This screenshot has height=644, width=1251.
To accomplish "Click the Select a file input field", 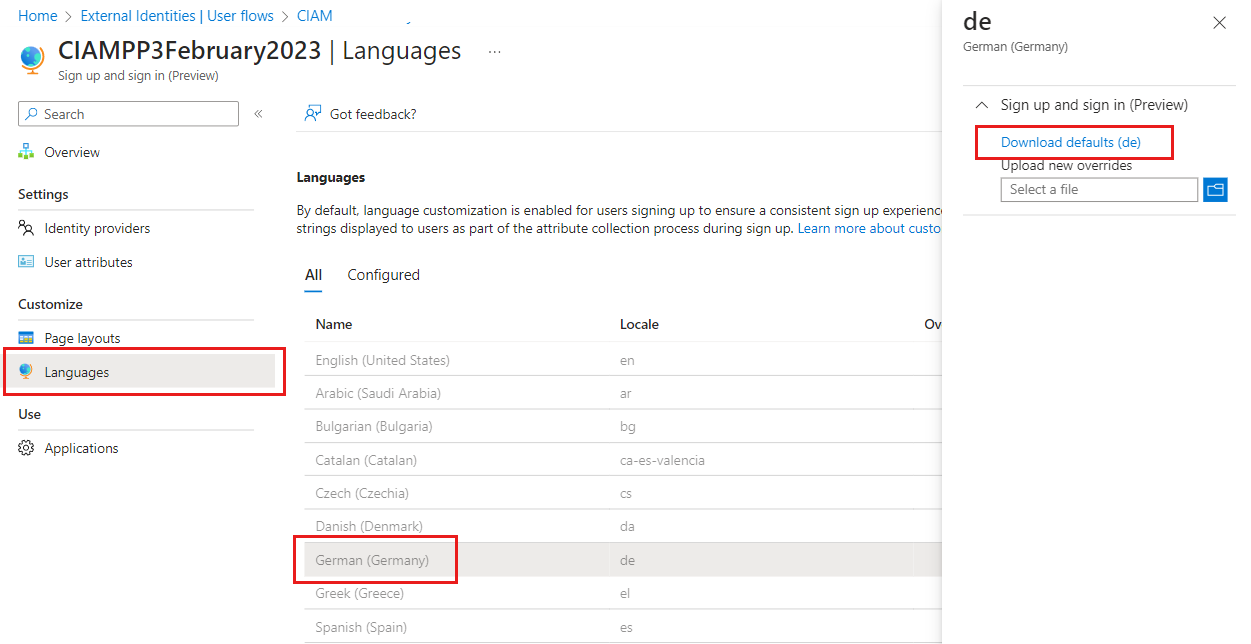I will pyautogui.click(x=1099, y=189).
